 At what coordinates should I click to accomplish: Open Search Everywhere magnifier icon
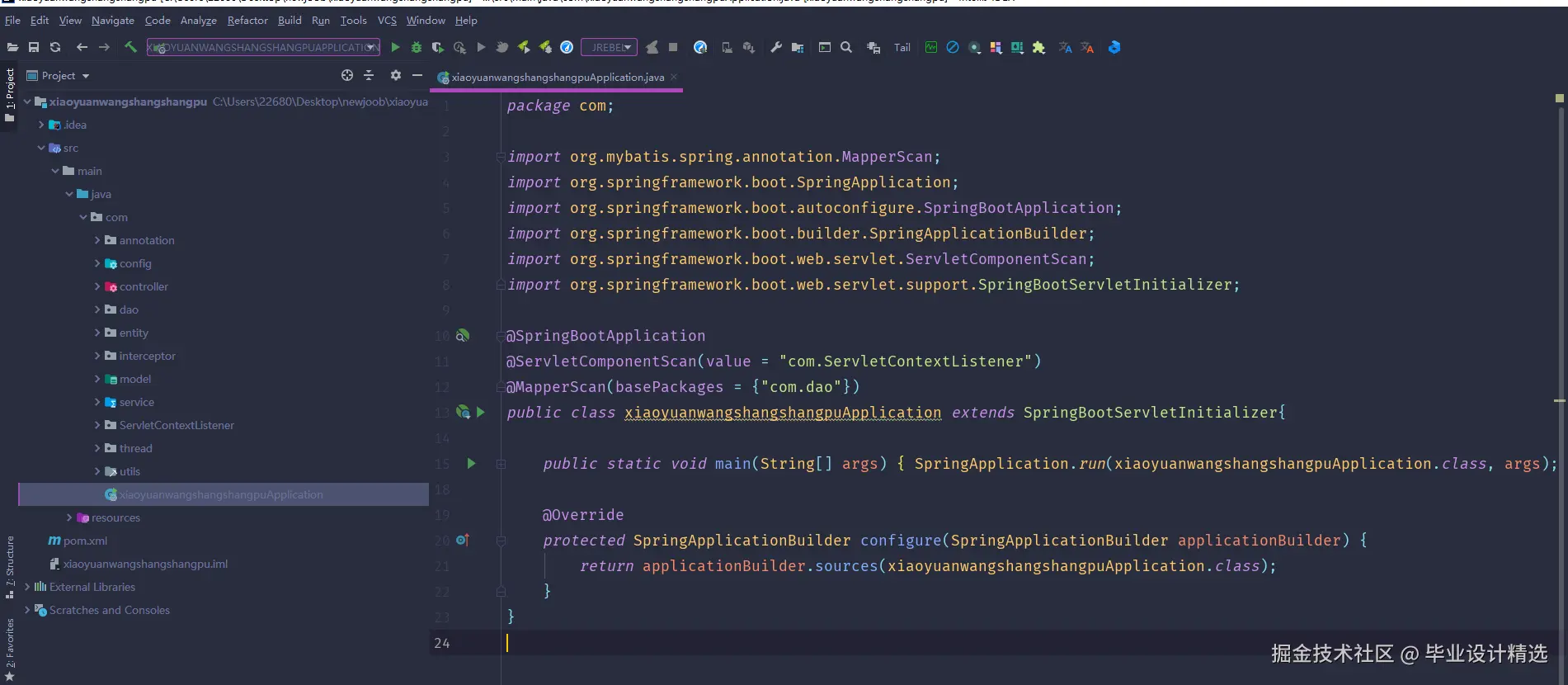(x=846, y=48)
